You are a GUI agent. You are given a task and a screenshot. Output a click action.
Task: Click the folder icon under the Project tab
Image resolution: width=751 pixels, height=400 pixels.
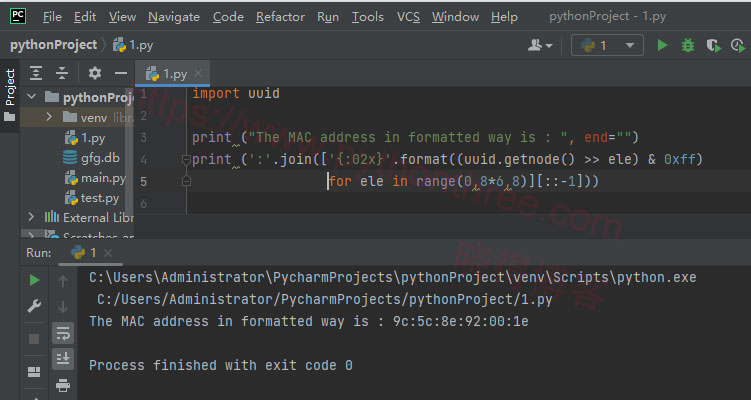click(10, 117)
